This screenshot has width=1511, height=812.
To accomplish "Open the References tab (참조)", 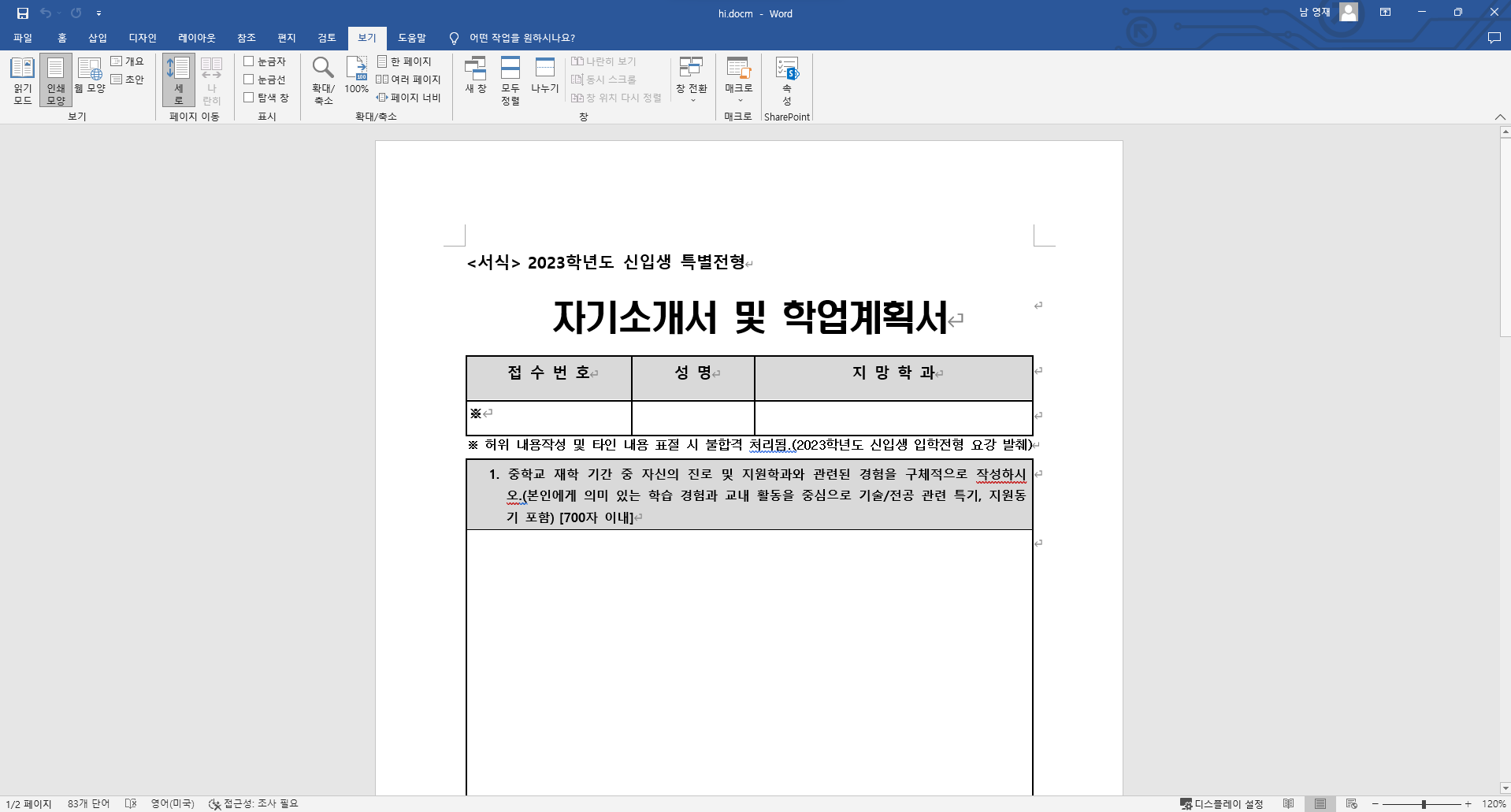I will click(x=247, y=38).
